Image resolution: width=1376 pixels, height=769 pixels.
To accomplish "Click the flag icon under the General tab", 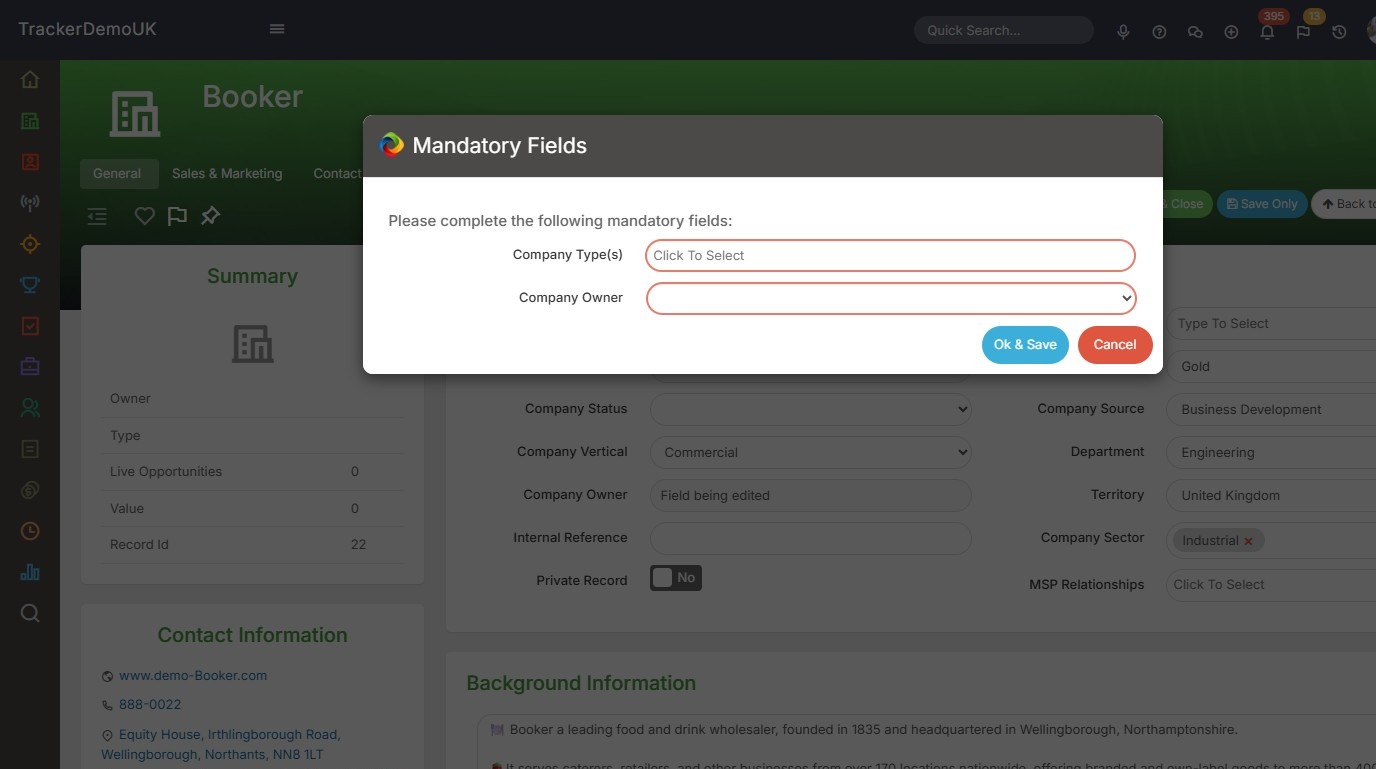I will coord(177,216).
